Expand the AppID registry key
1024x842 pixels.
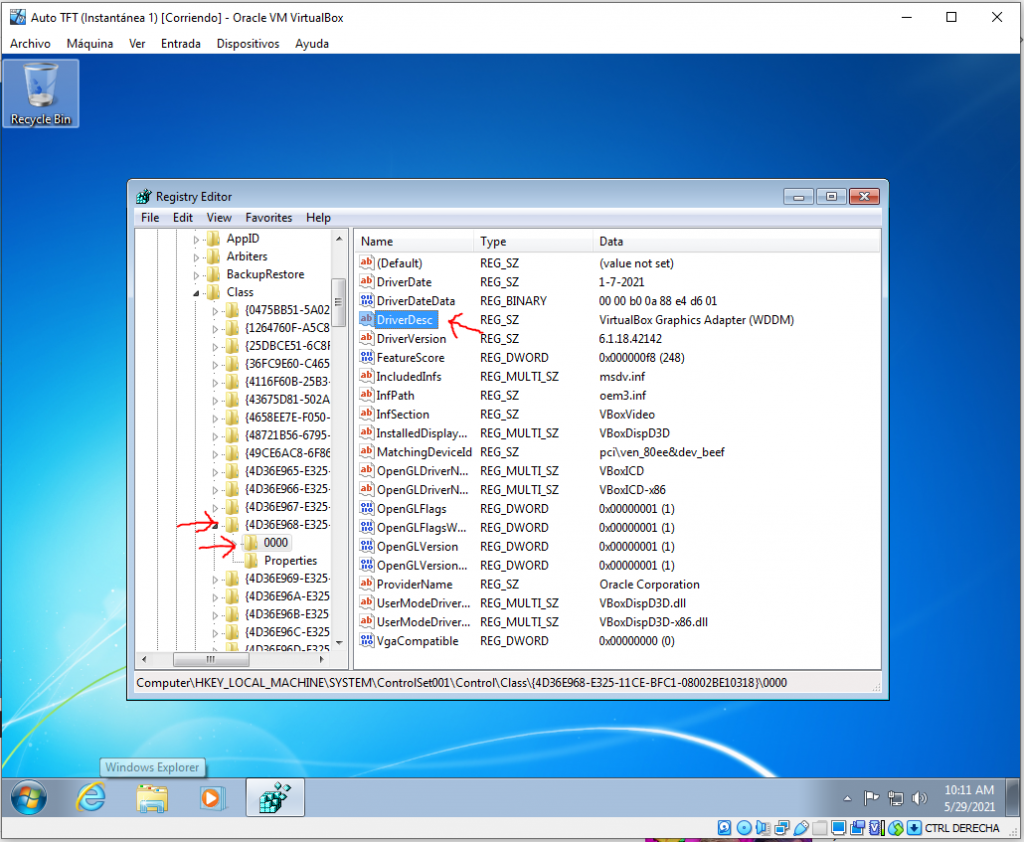tap(196, 239)
